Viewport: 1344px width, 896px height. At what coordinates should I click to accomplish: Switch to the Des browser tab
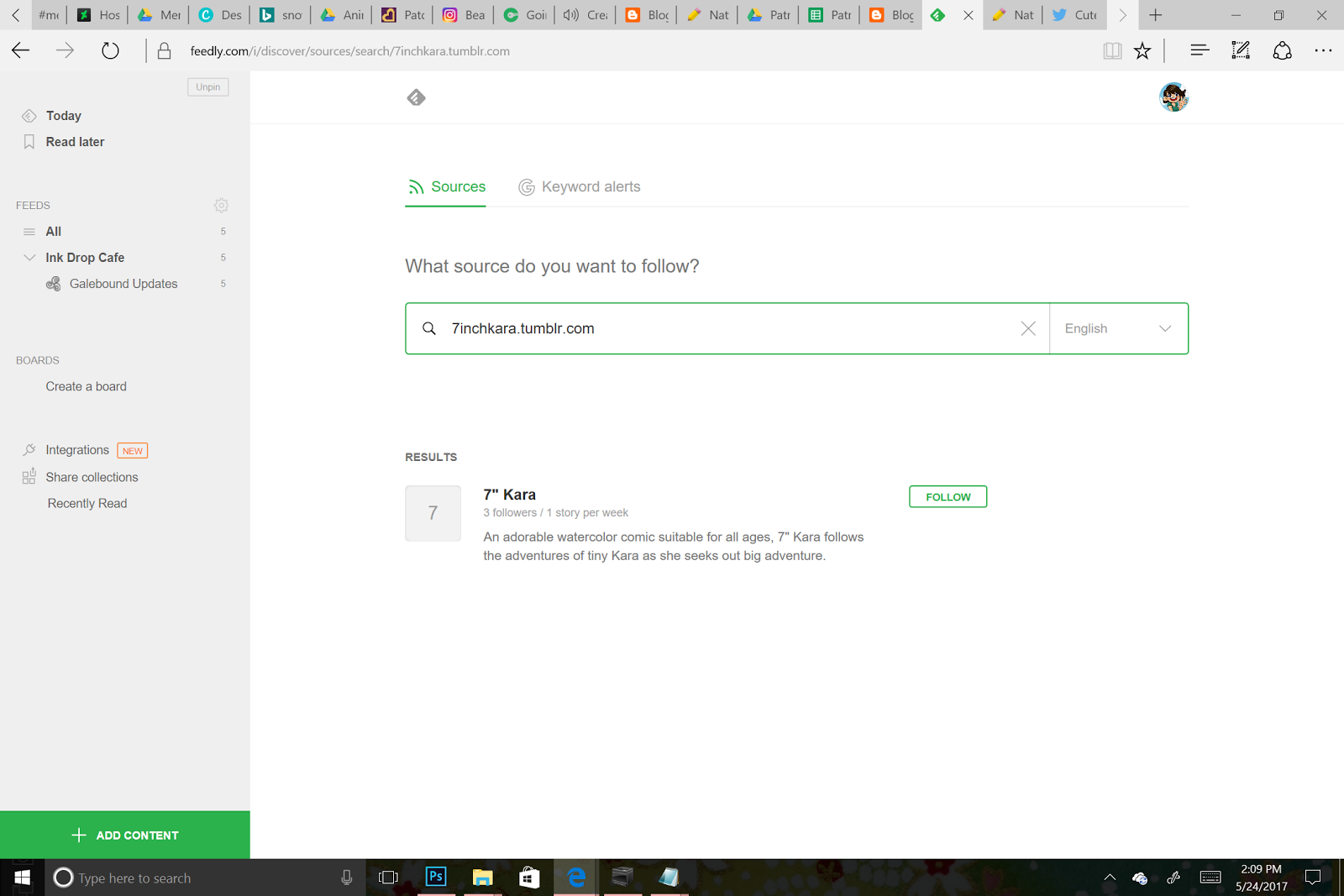point(220,15)
